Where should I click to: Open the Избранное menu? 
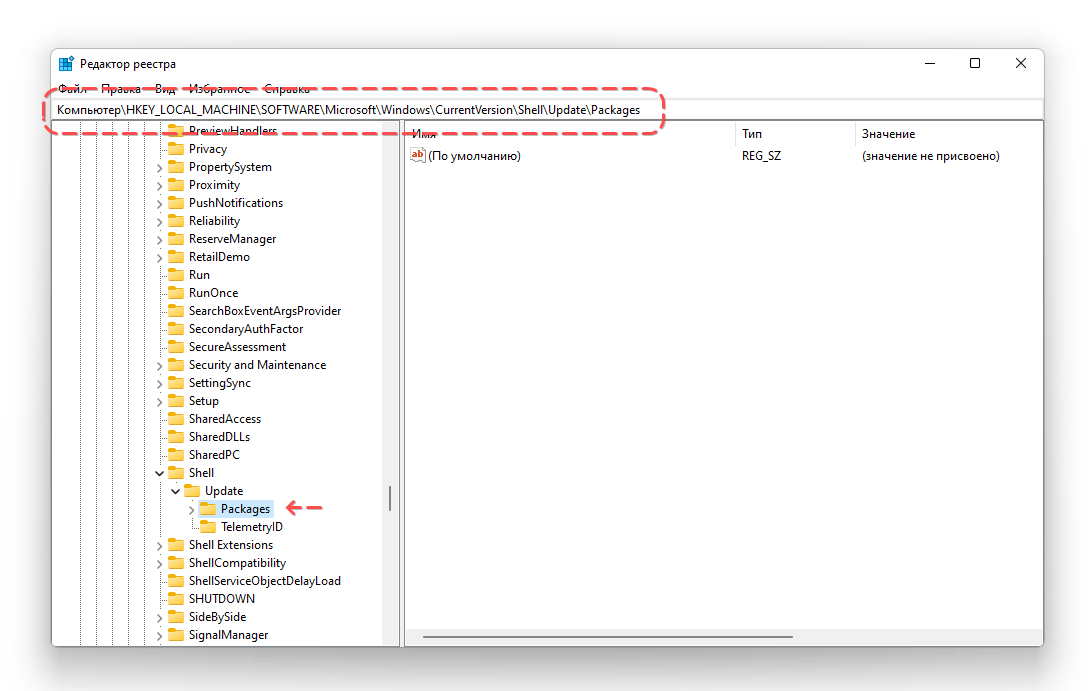(219, 89)
